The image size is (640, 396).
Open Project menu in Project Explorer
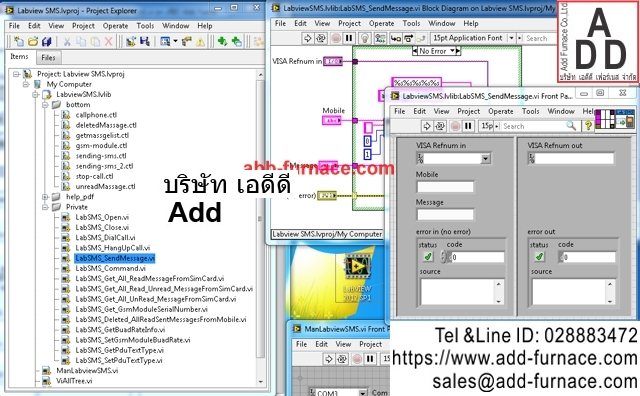coord(83,26)
